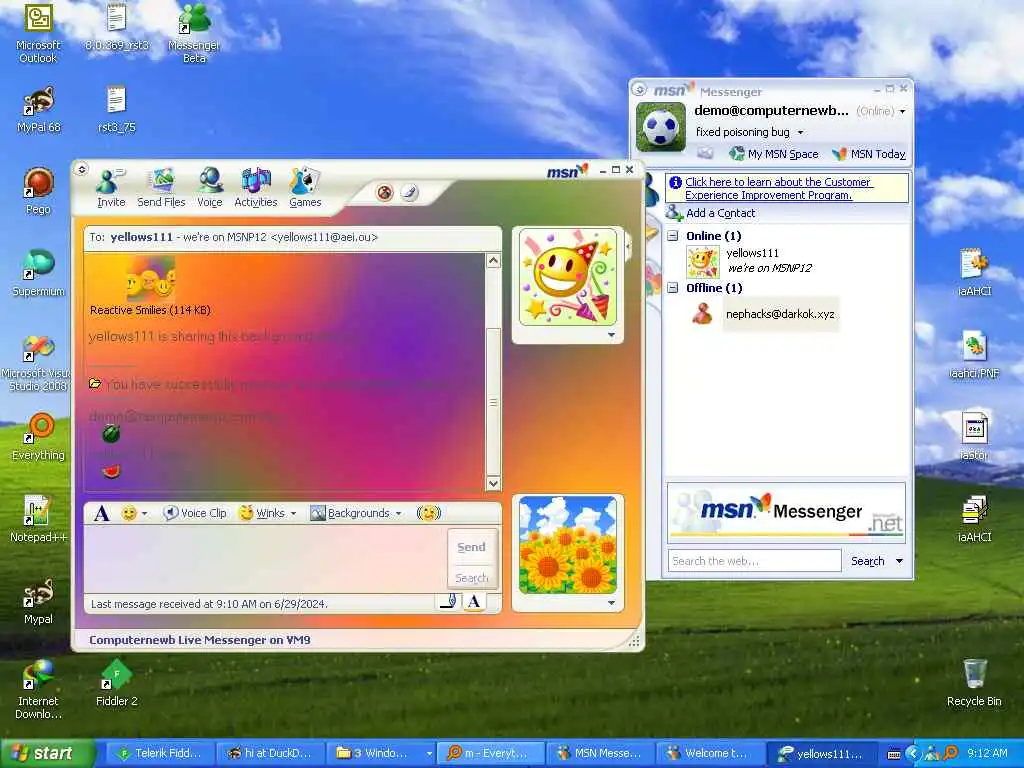Record a Voice Clip

[195, 513]
